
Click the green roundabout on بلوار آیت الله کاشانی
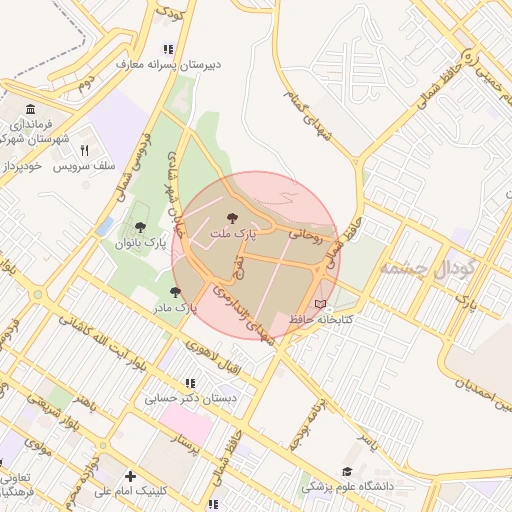coord(38,295)
